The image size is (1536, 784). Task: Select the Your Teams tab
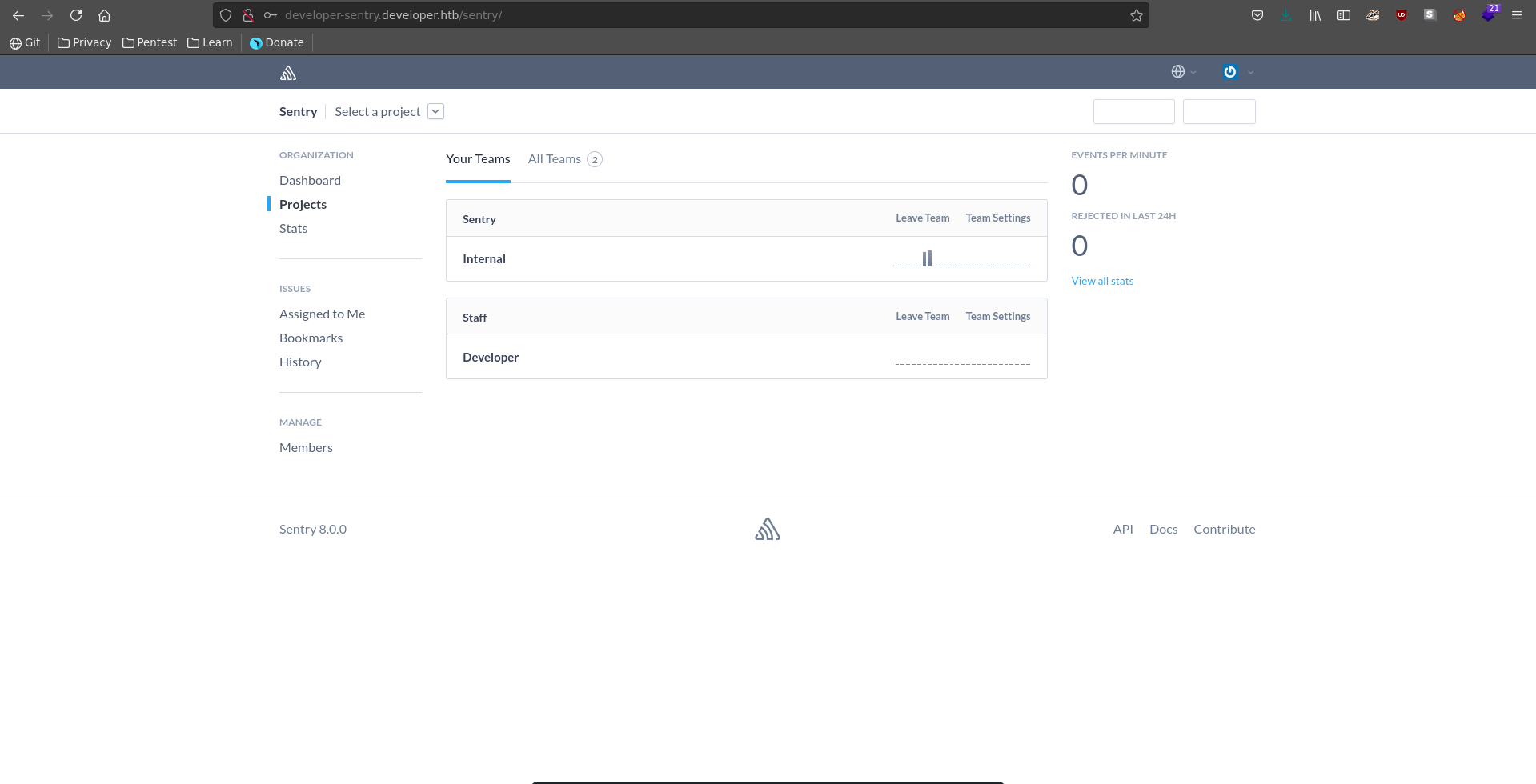point(478,159)
